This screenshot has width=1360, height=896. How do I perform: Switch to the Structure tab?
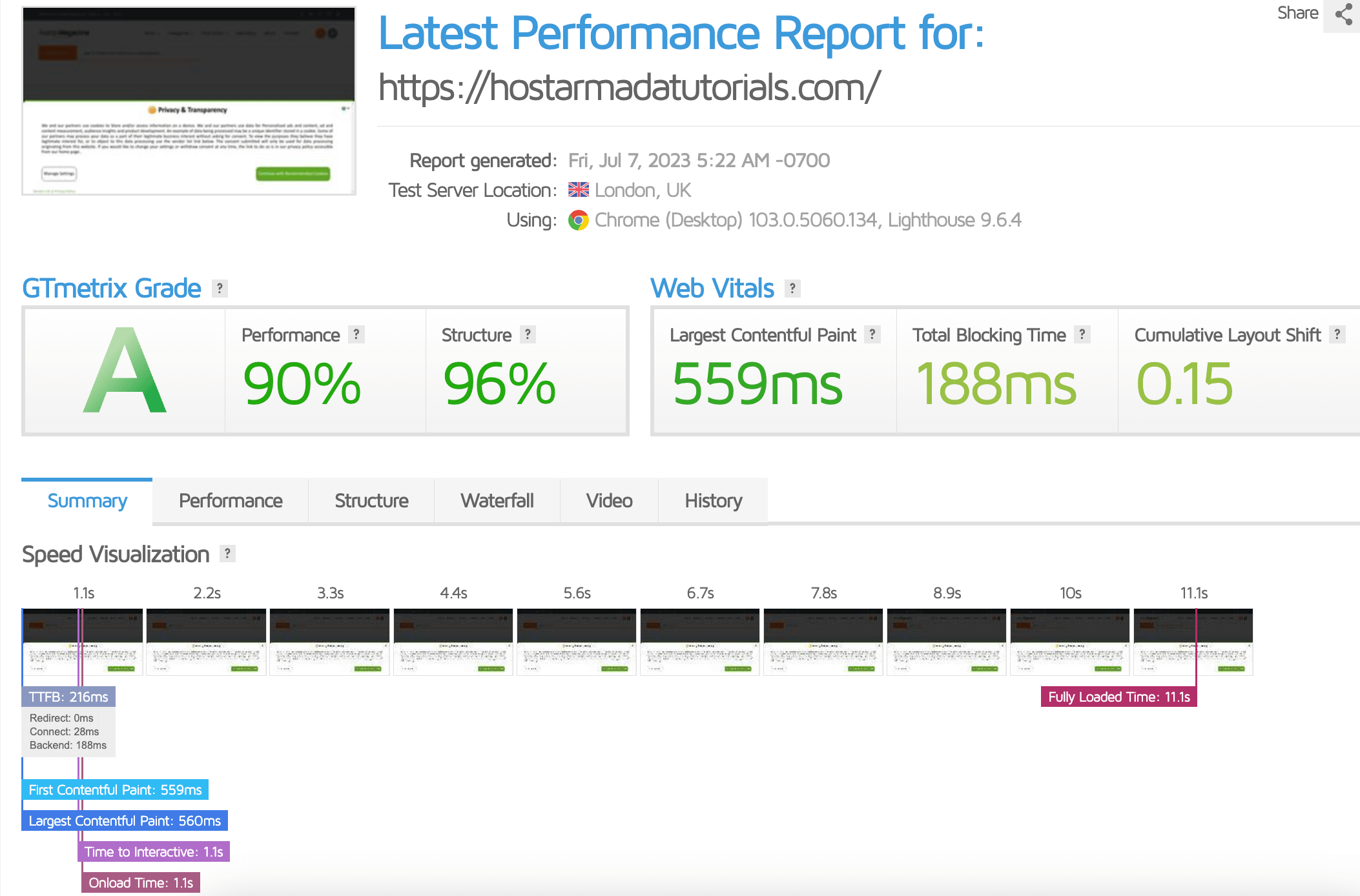point(371,501)
